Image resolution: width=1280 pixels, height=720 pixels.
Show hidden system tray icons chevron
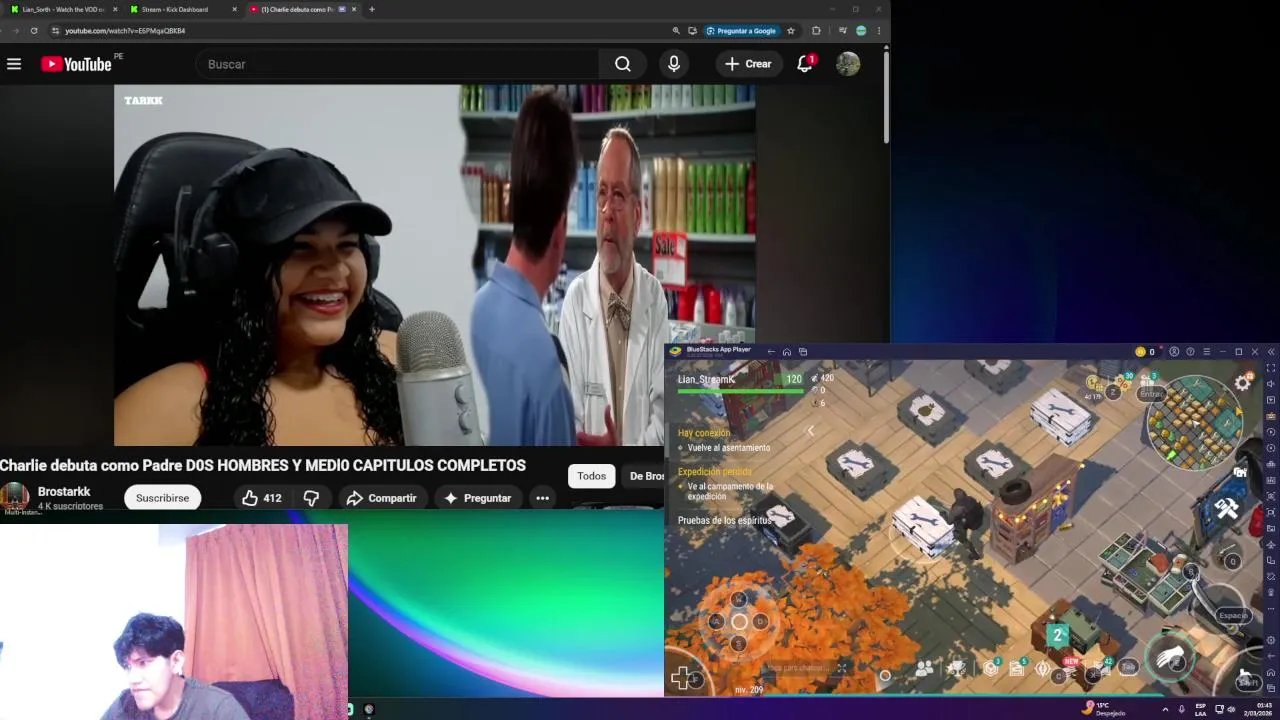coord(1165,709)
